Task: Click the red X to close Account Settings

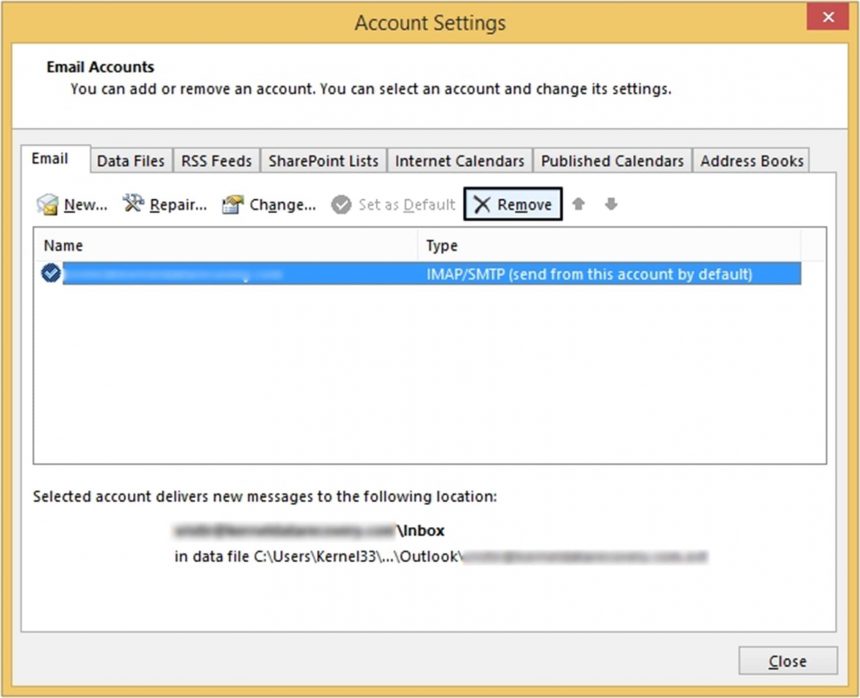Action: click(827, 17)
